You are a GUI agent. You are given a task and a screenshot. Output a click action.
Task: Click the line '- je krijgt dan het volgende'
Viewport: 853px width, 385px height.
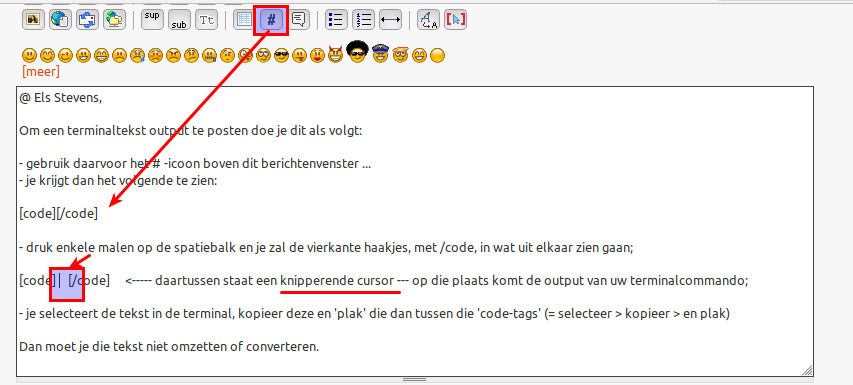coord(118,181)
